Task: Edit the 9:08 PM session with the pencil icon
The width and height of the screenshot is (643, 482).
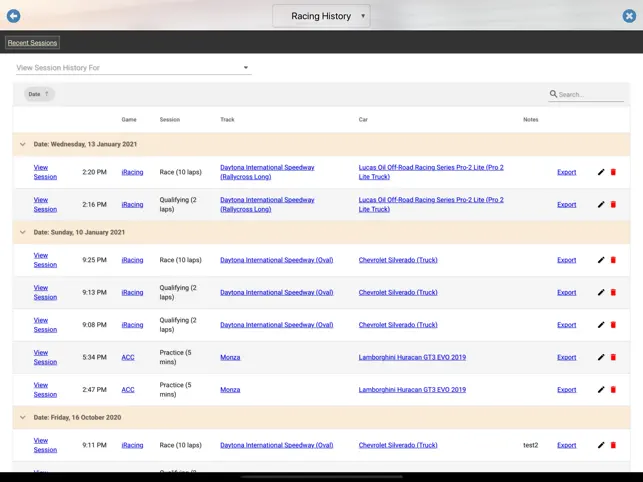Action: coord(601,325)
